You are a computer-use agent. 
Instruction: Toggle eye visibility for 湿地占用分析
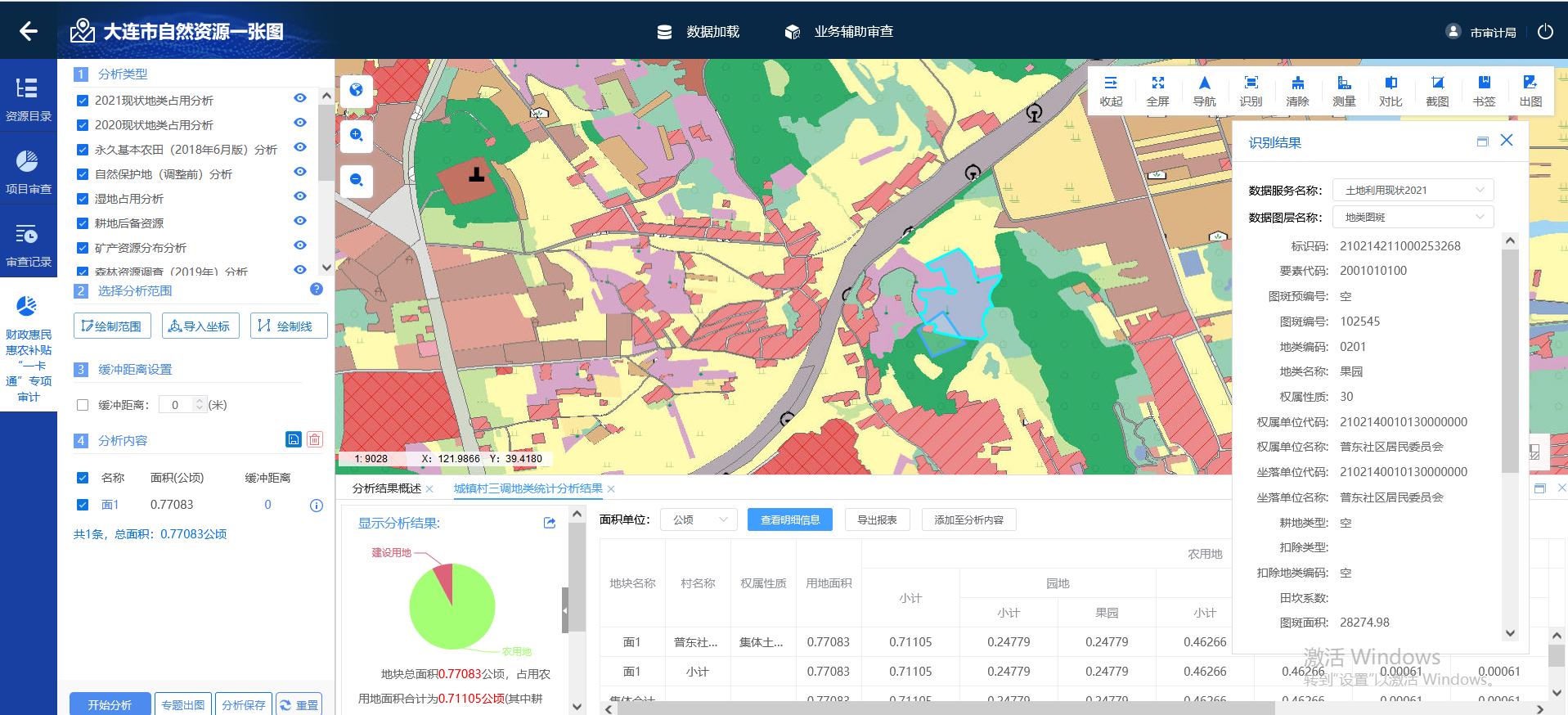pyautogui.click(x=300, y=196)
